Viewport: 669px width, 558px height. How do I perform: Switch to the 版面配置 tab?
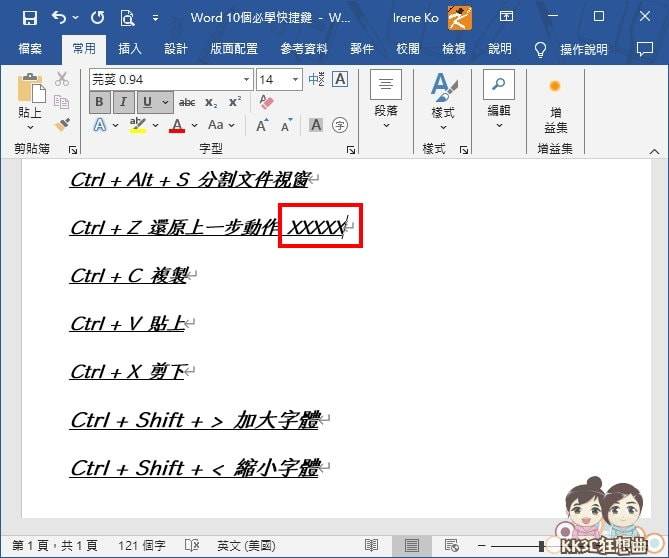pos(234,49)
